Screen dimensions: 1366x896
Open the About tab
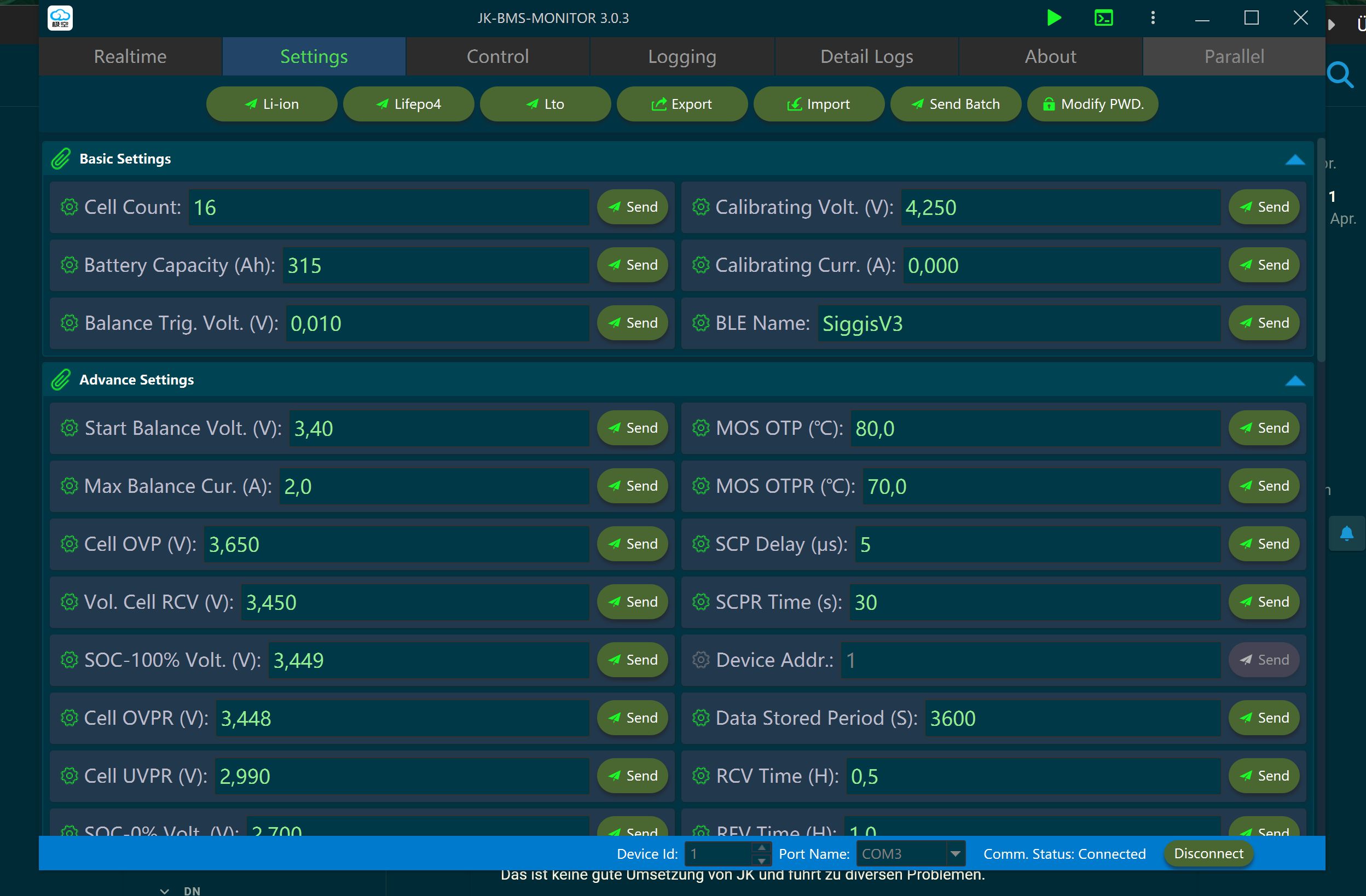pyautogui.click(x=1050, y=56)
